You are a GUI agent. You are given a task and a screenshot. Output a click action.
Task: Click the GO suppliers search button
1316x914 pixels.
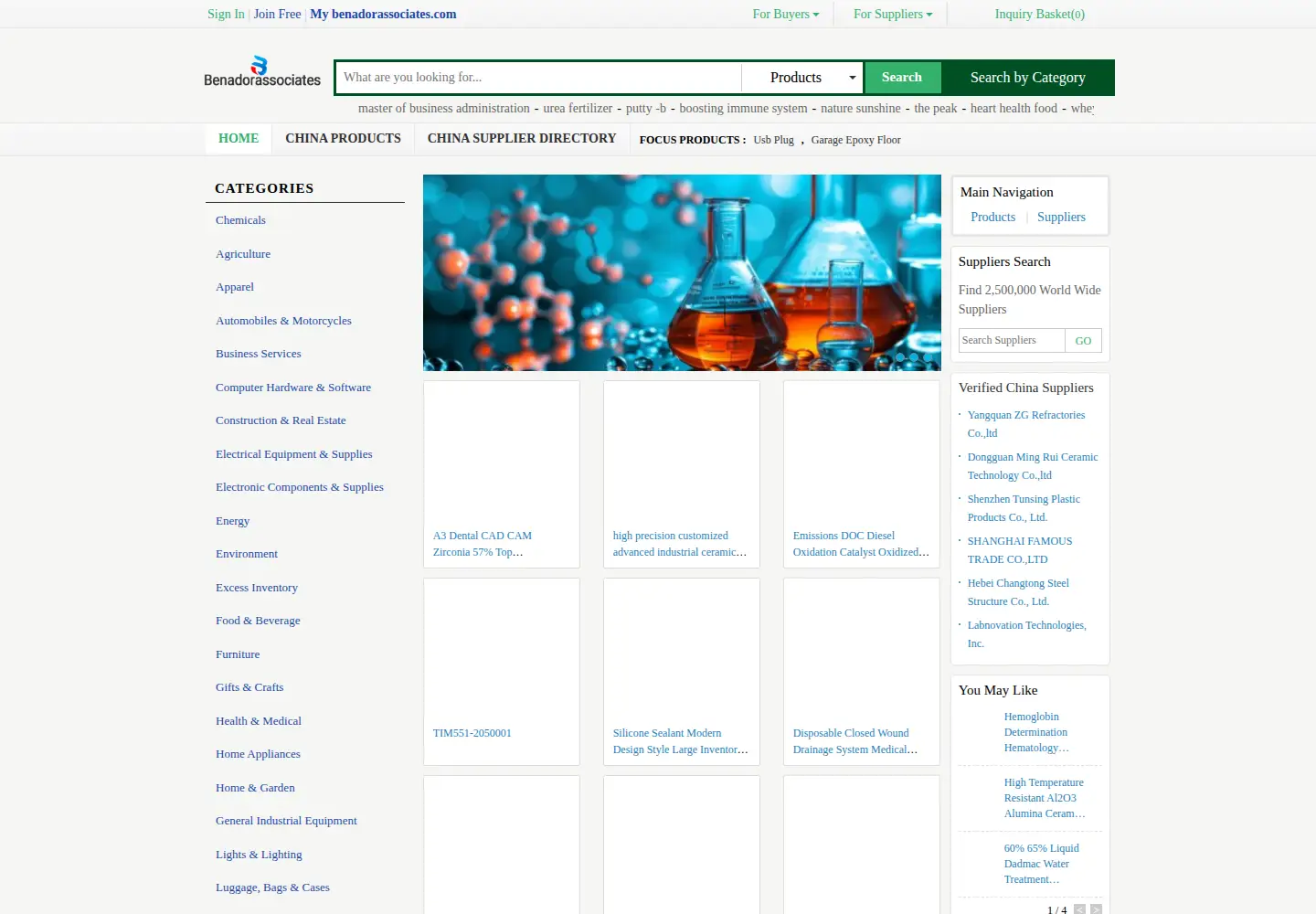click(1083, 341)
